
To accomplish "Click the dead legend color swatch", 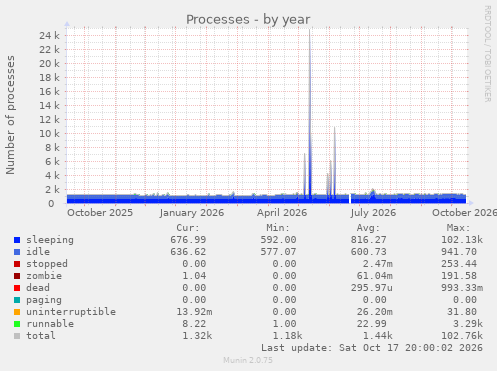I will coord(17,288).
